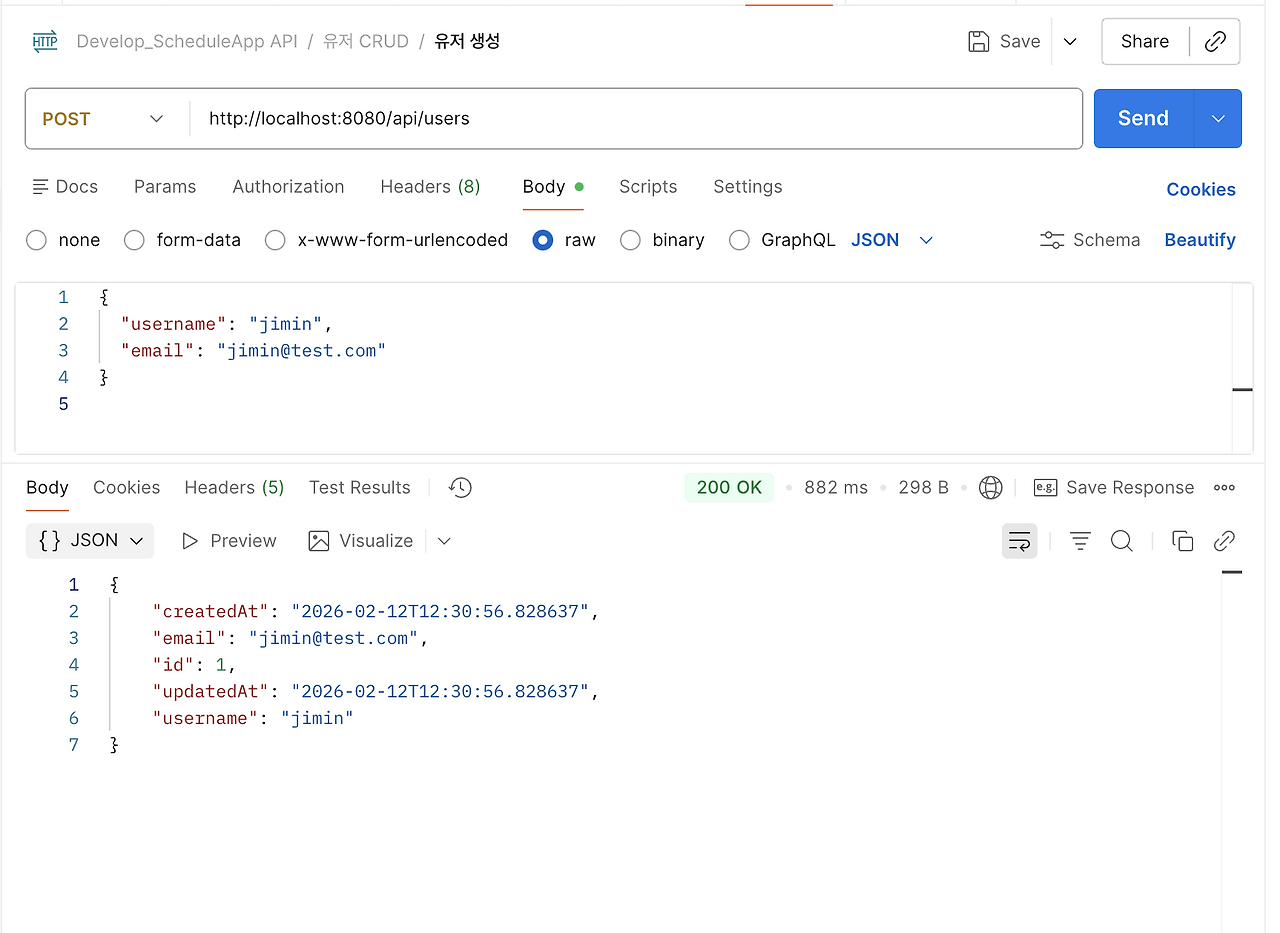
Task: Click the filter response icon
Action: click(1080, 541)
